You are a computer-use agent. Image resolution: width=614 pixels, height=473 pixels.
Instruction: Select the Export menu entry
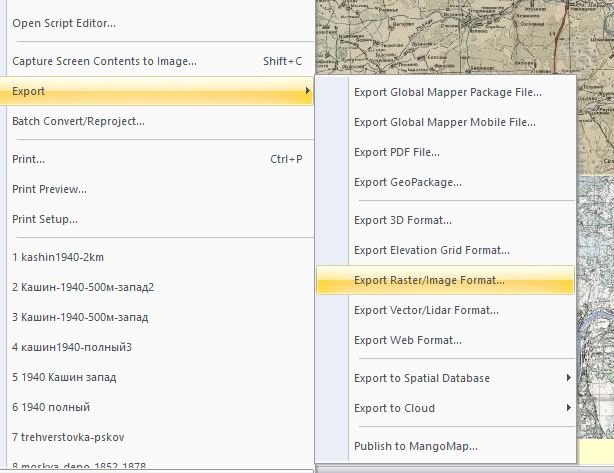(157, 91)
